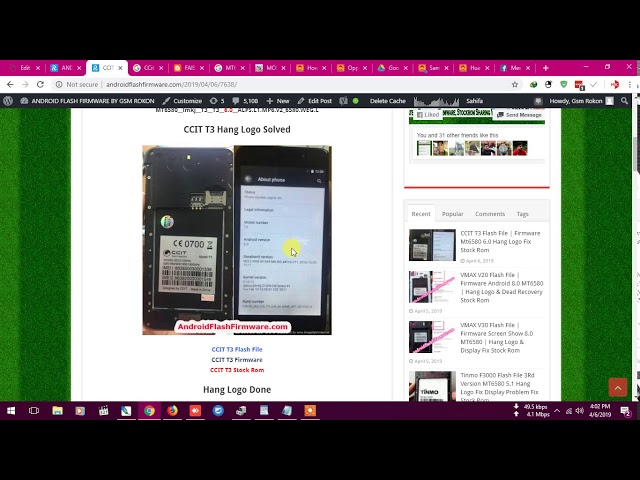This screenshot has width=640, height=480.
Task: Click the scroll-to-top orange arrow button
Action: [618, 387]
